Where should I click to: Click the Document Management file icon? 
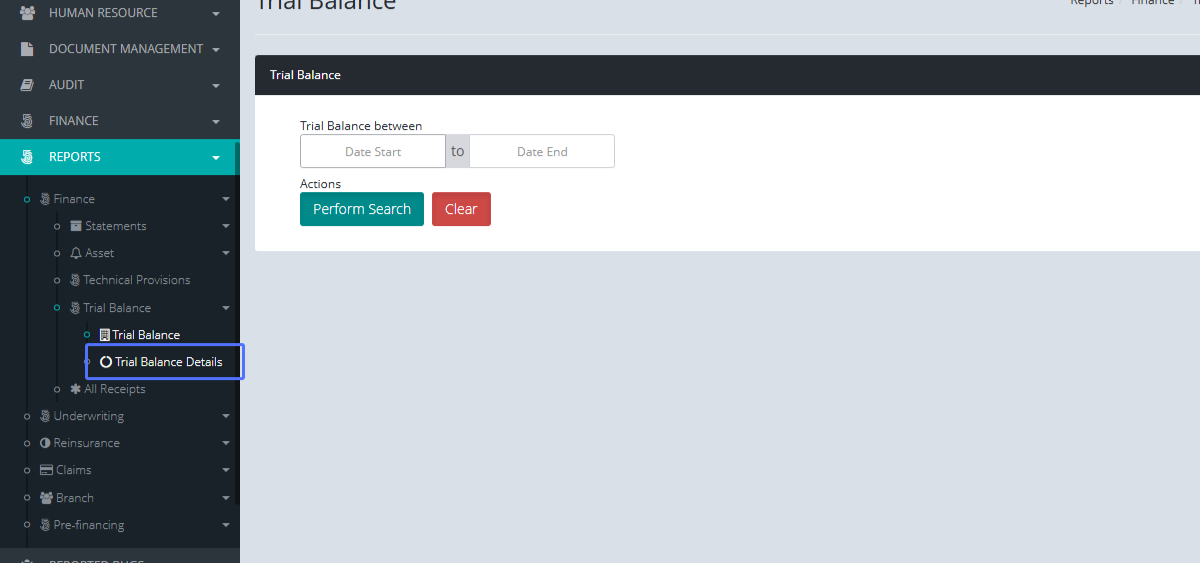27,49
